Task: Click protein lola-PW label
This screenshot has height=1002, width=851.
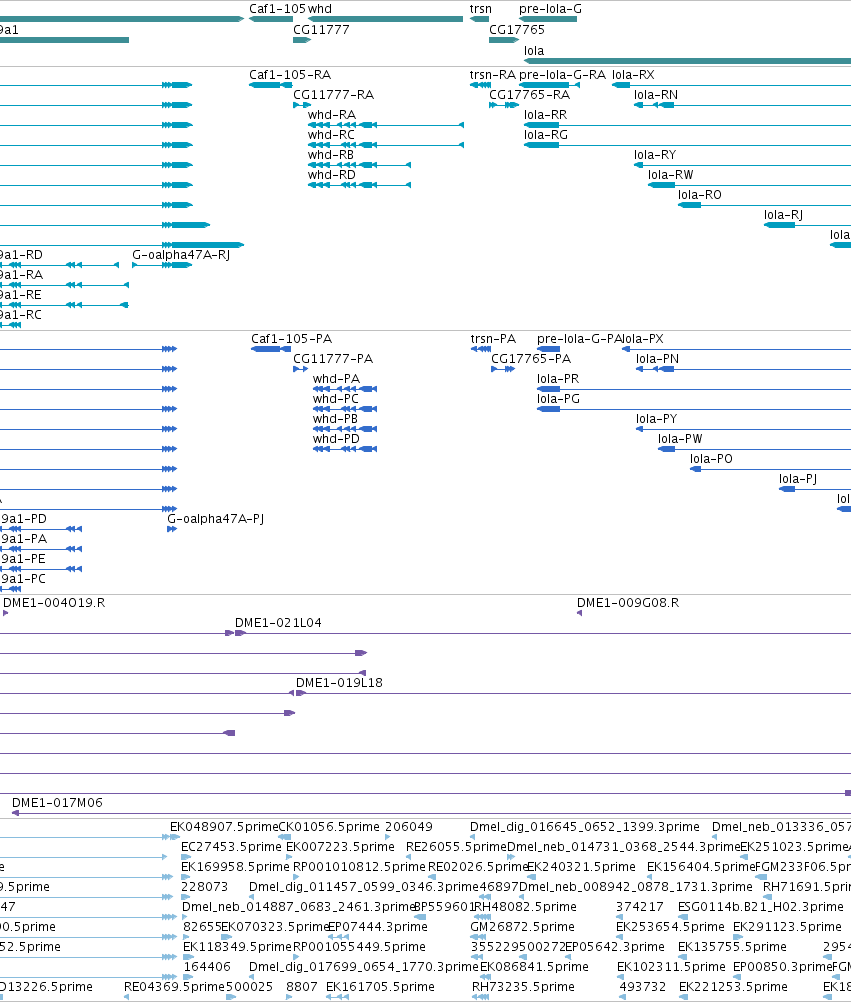Action: 680,439
